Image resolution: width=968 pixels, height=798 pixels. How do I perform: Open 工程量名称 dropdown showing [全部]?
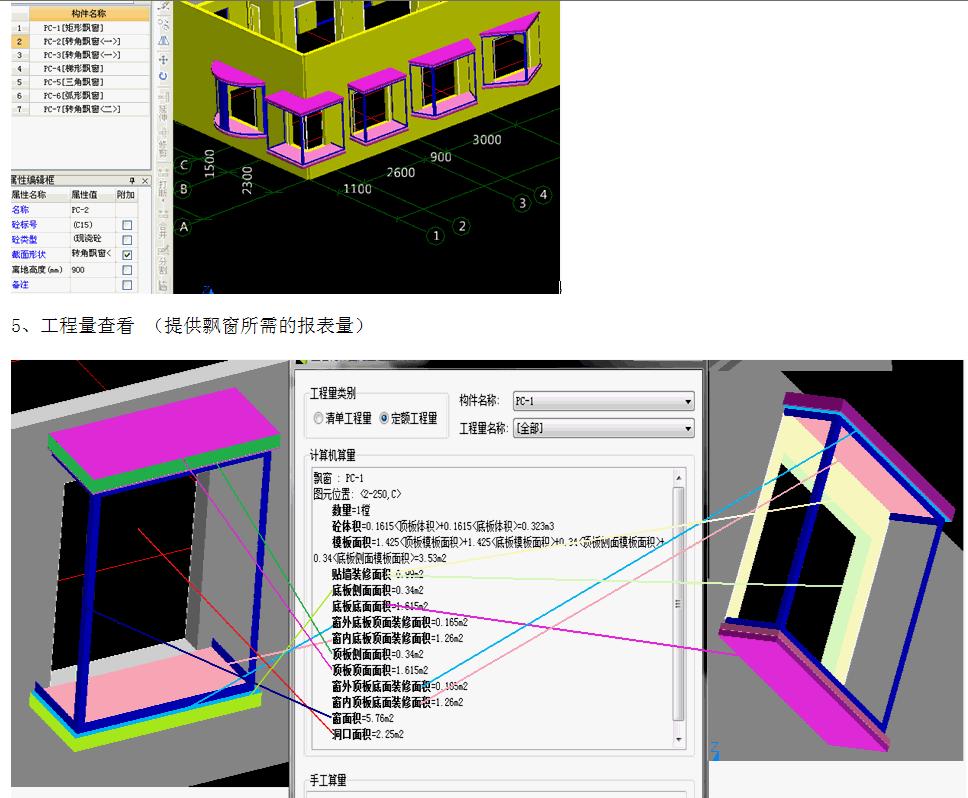pyautogui.click(x=604, y=428)
